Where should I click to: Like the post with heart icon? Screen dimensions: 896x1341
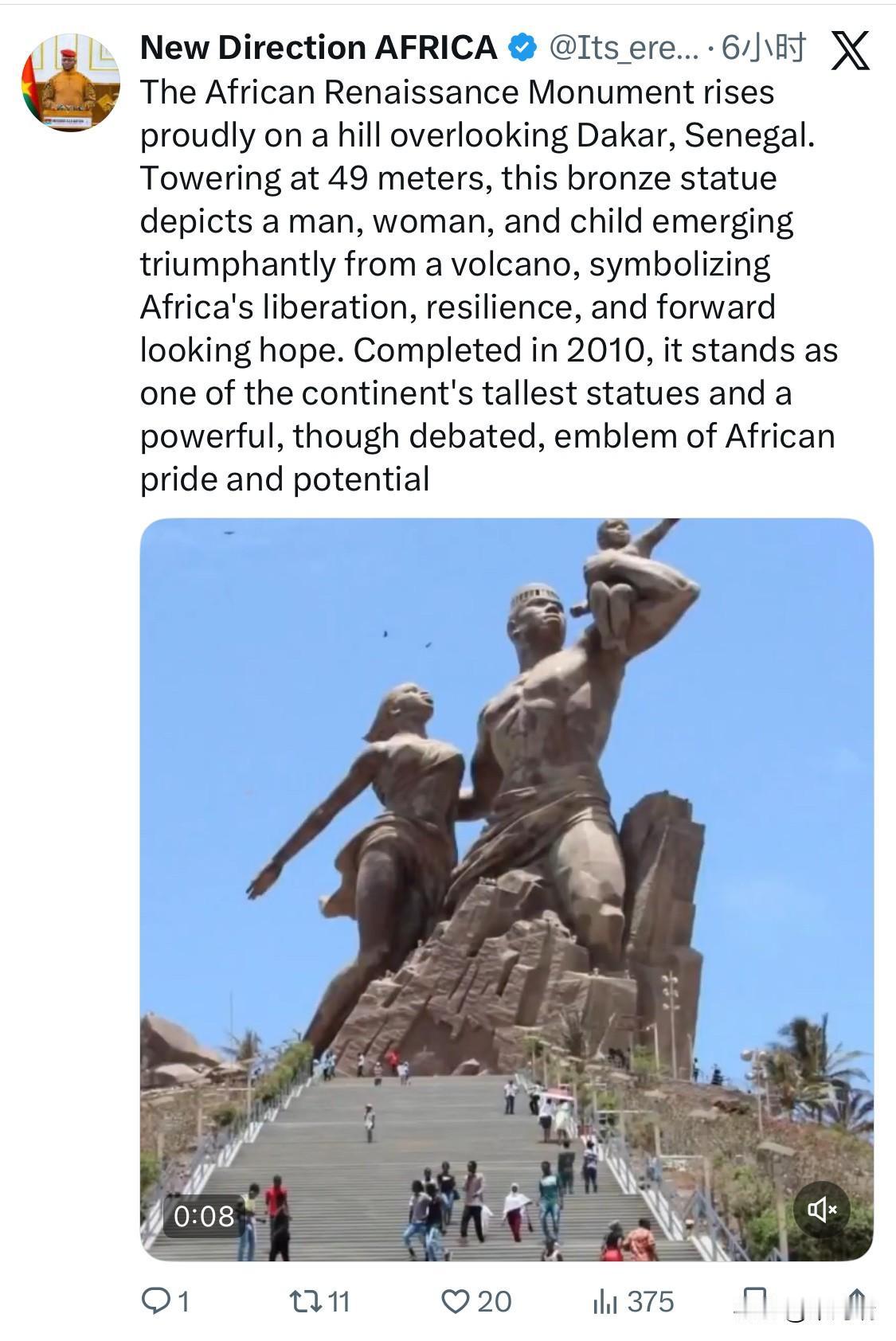(x=456, y=1302)
